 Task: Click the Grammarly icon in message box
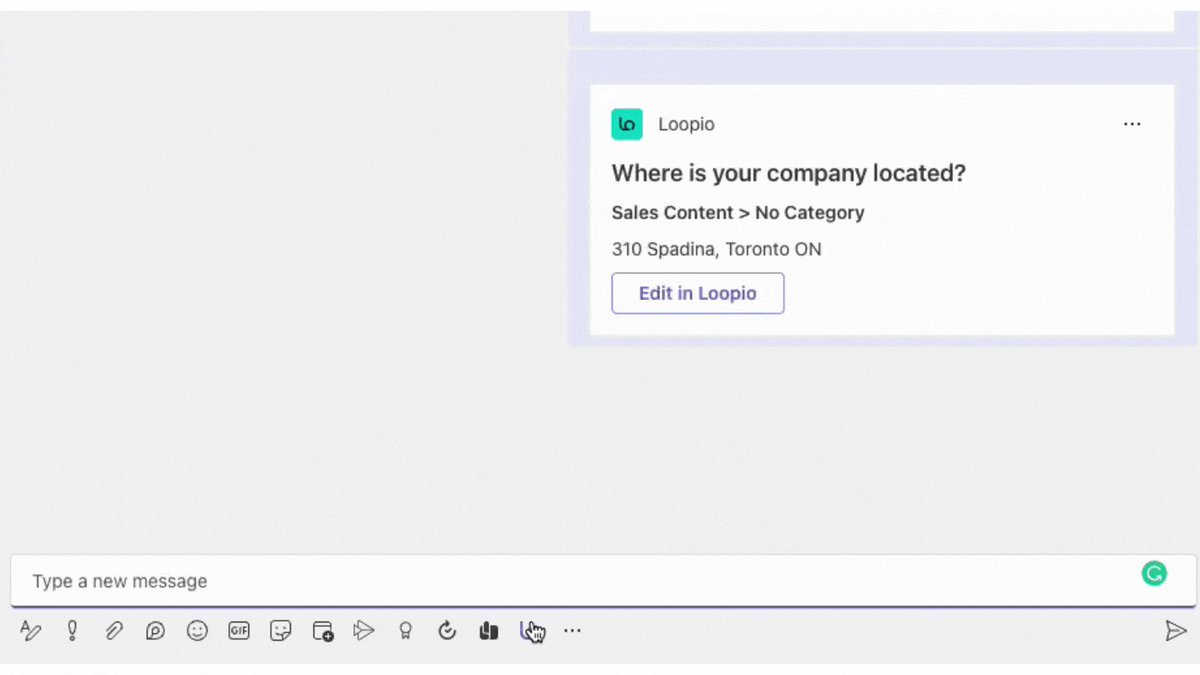pyautogui.click(x=1154, y=574)
